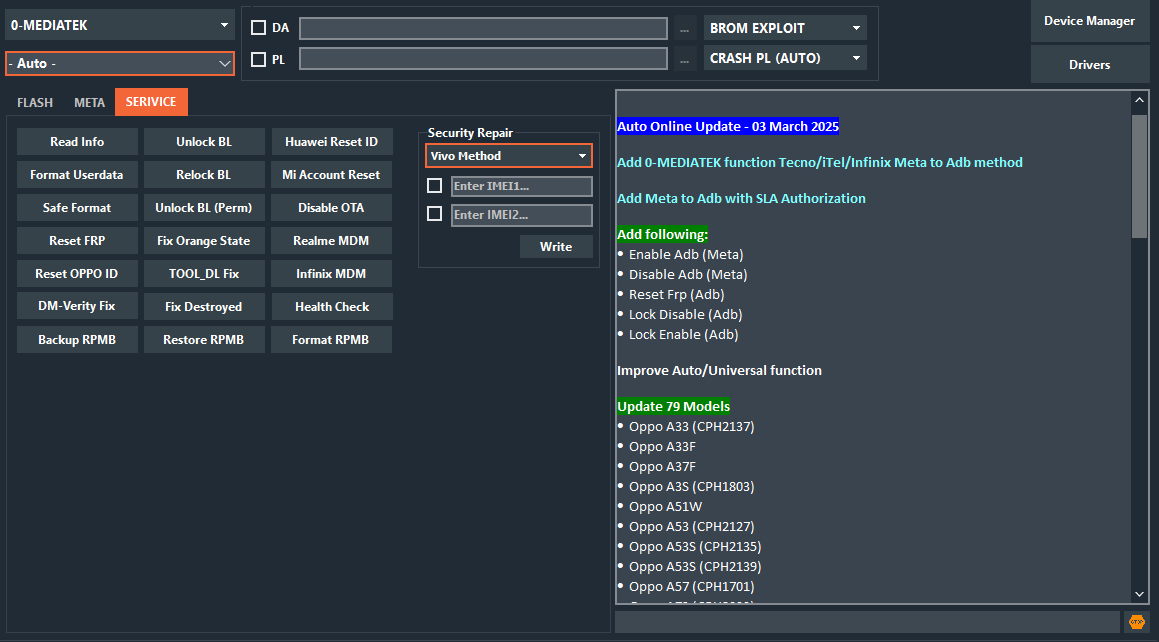The image size is (1159, 642).
Task: Click the bottom status input bar
Action: point(867,622)
